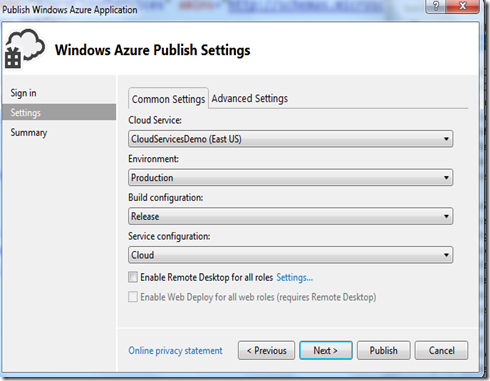Click the Build configuration: label
Screen dimensions: 490x381
click(x=166, y=197)
